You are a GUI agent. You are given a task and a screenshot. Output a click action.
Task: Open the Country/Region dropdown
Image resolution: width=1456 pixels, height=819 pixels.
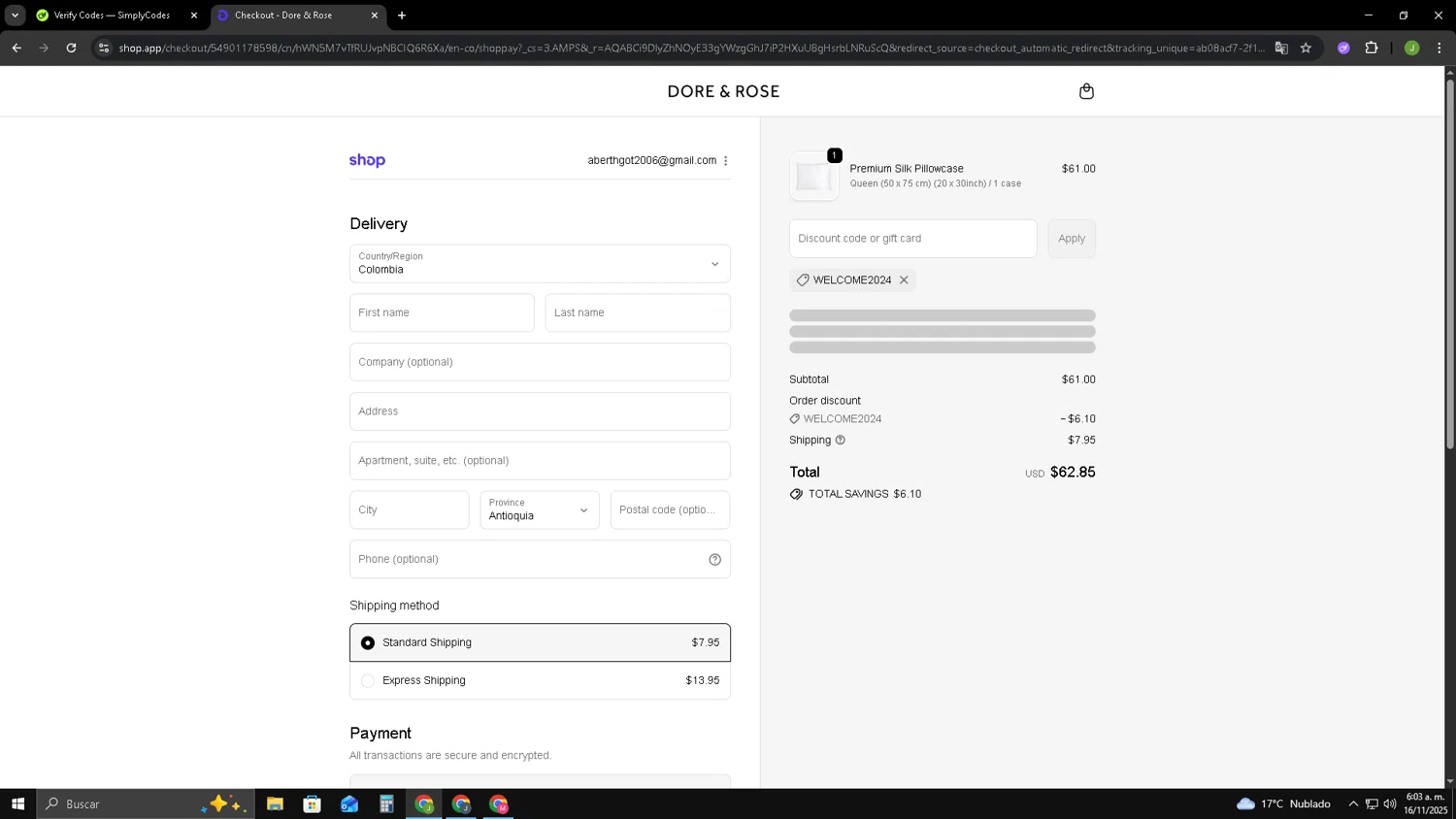click(540, 264)
